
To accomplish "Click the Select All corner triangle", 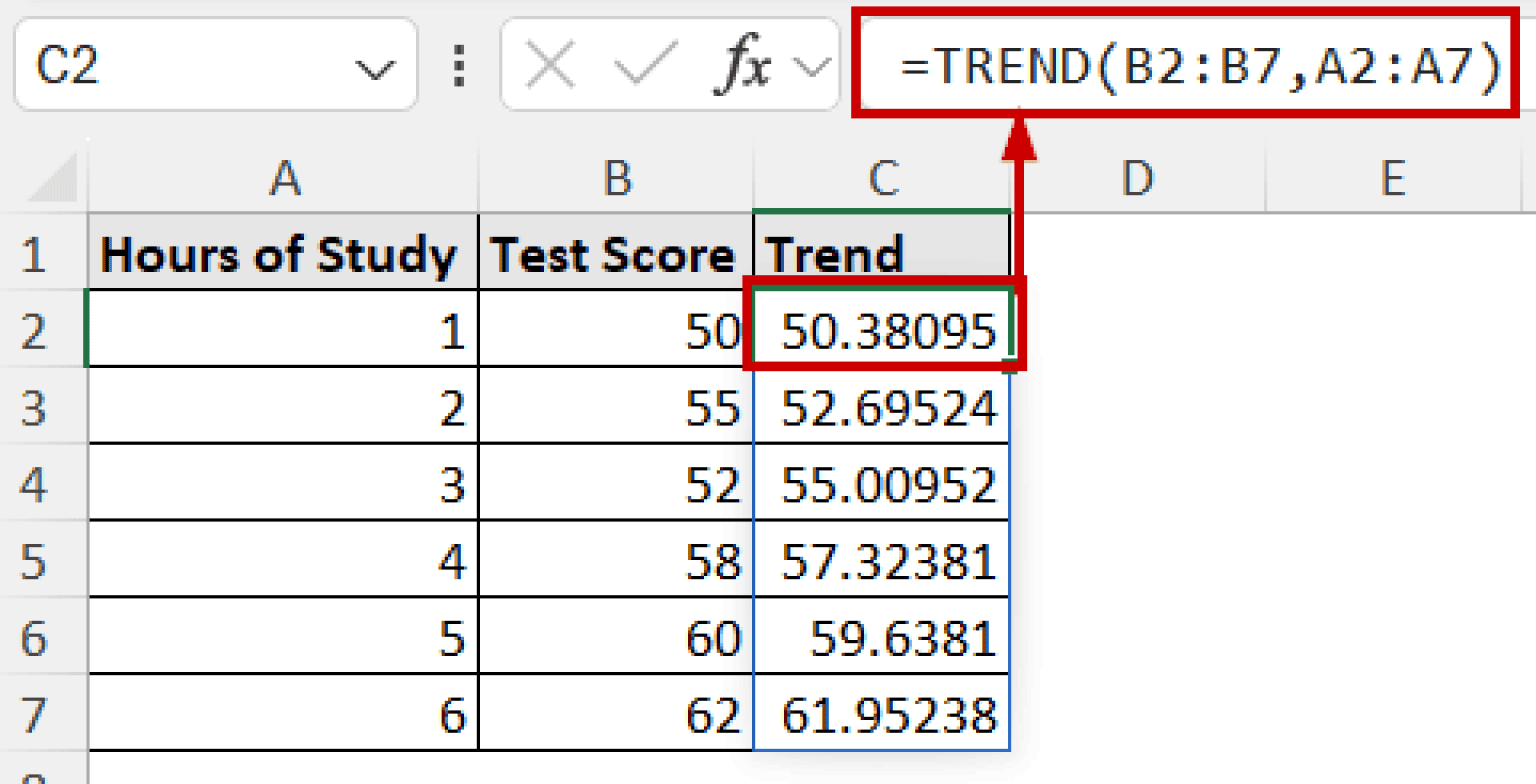I will tap(50, 180).
